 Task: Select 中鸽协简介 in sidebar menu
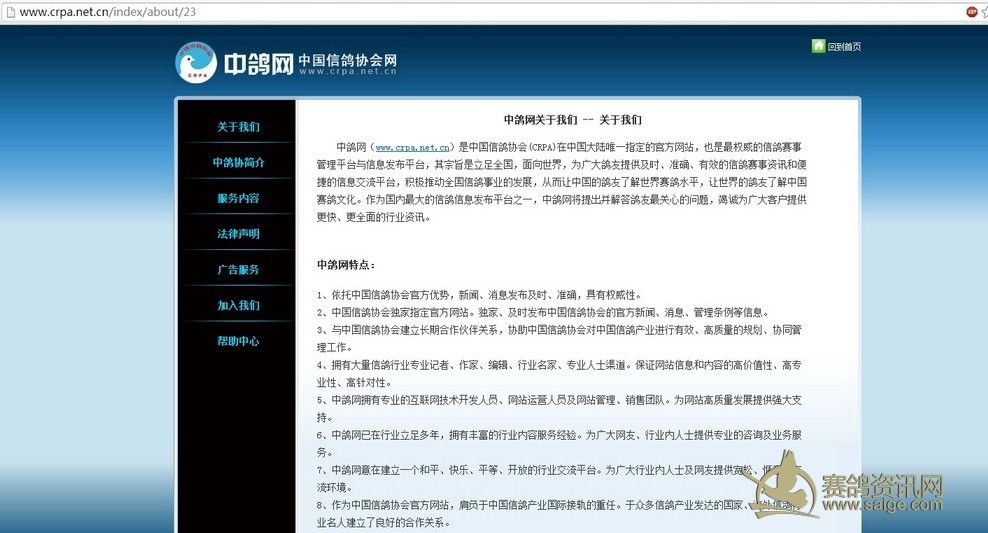point(238,163)
